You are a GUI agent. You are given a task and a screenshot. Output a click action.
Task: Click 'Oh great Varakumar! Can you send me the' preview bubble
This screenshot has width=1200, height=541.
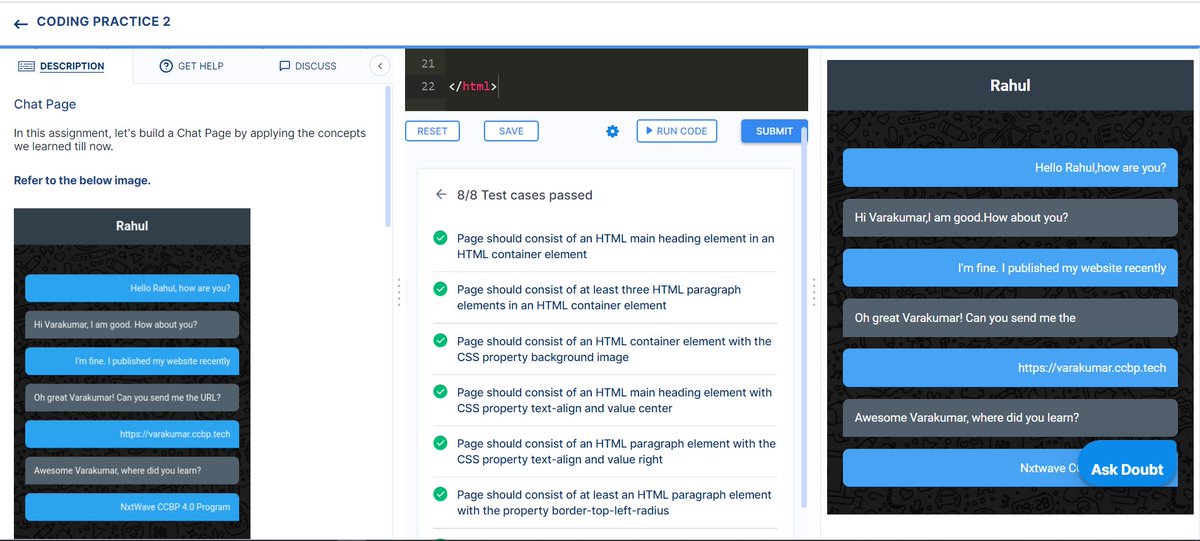1010,318
